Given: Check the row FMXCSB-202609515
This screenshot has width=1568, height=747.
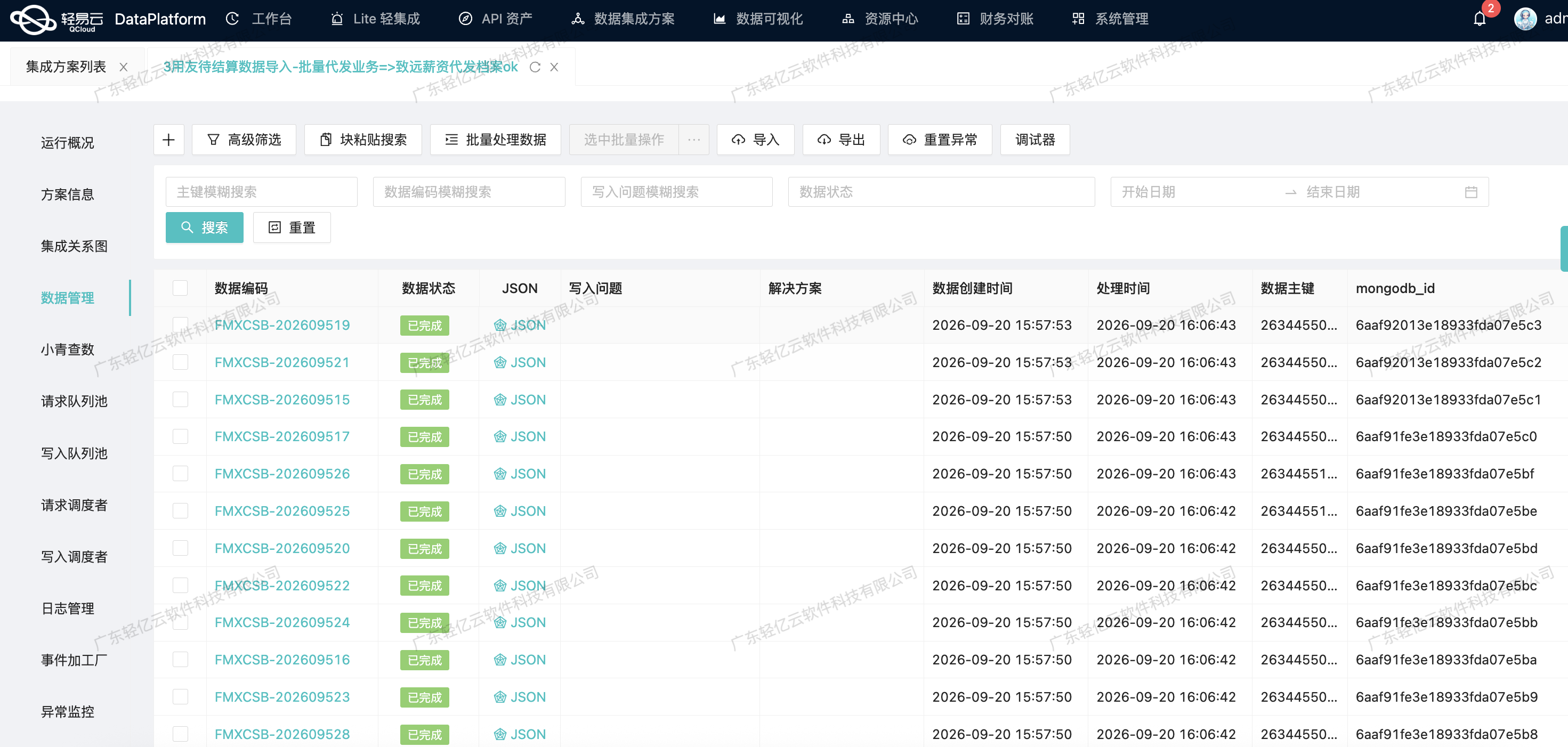Looking at the screenshot, I should (180, 399).
